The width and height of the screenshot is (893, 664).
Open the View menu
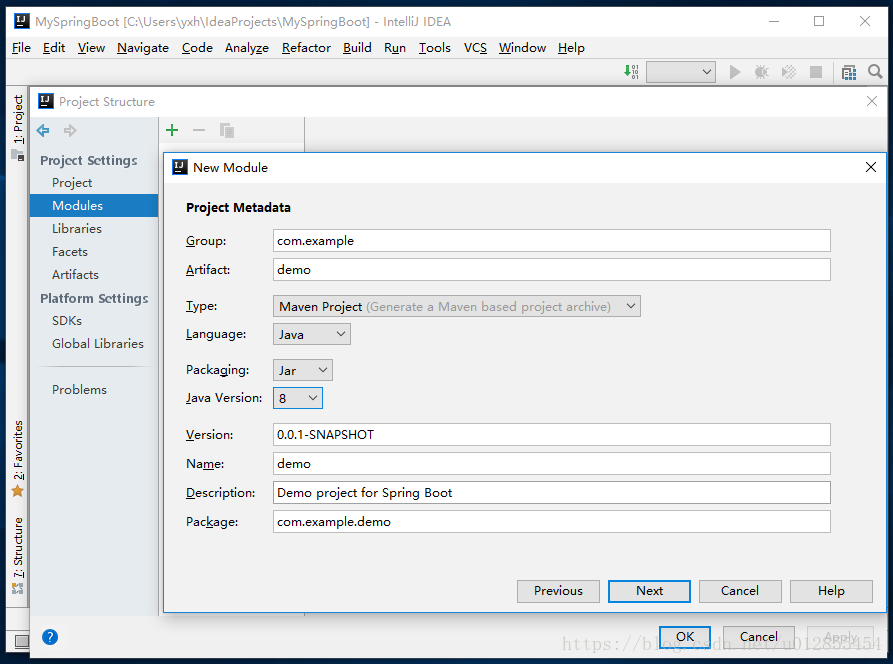[x=91, y=48]
